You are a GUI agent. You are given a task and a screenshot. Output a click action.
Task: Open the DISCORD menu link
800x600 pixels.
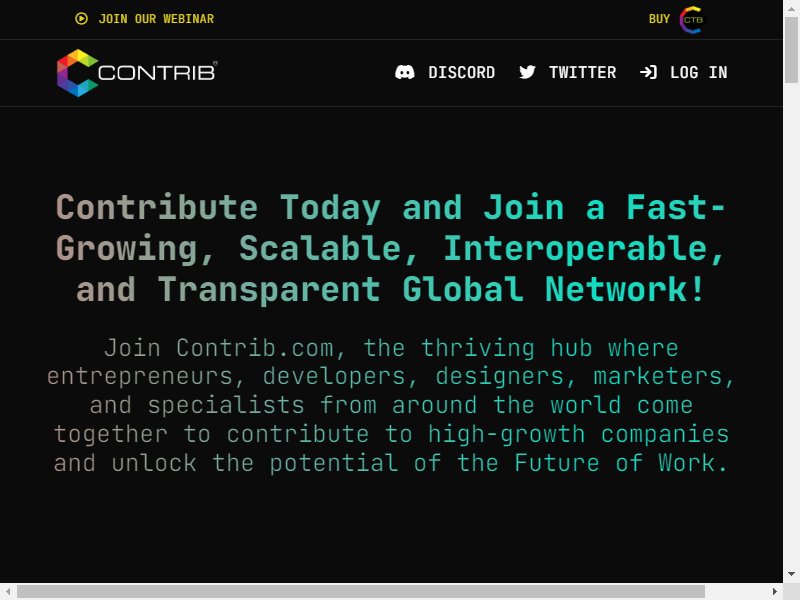point(461,72)
